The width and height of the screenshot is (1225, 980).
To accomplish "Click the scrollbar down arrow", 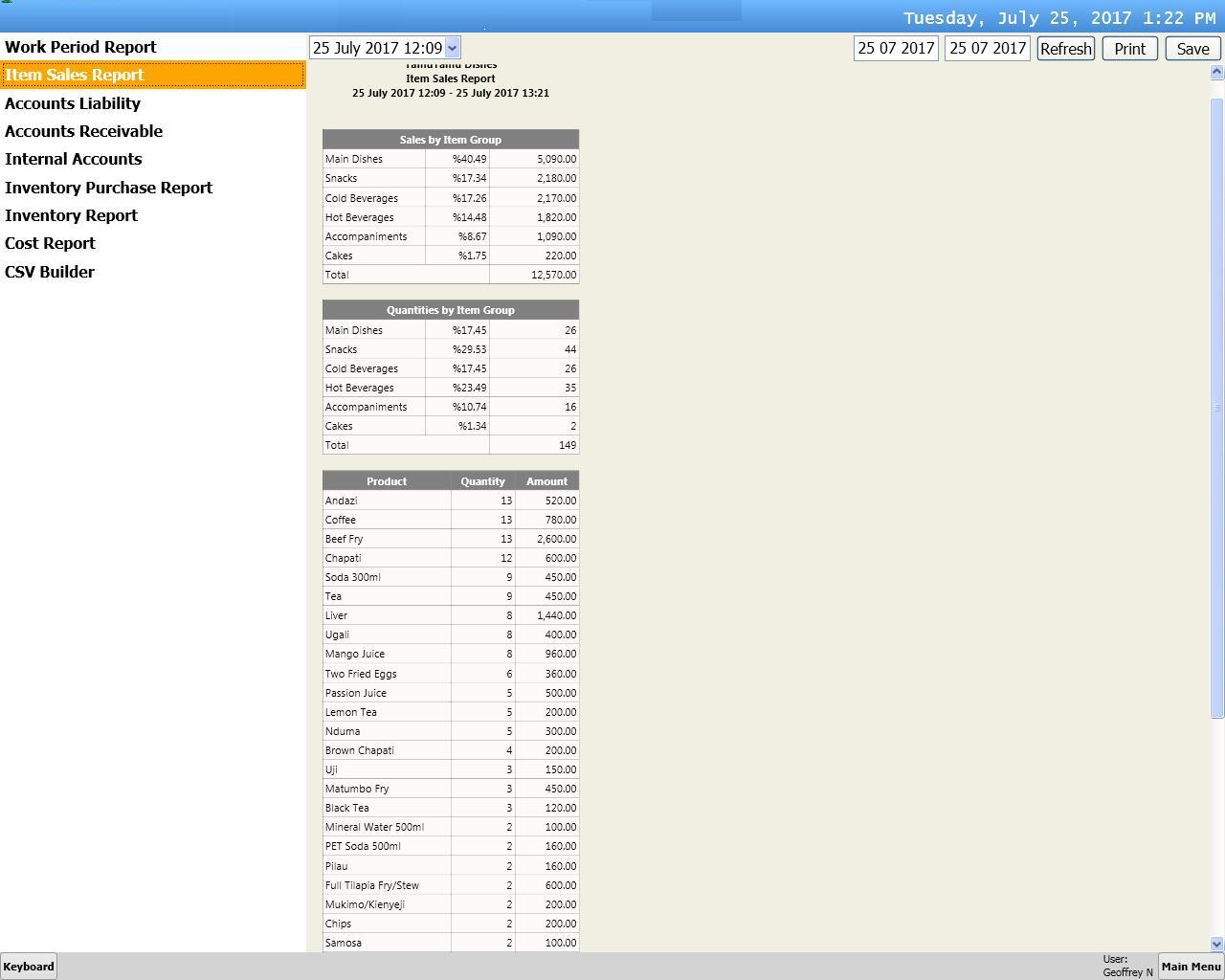I will tap(1217, 944).
